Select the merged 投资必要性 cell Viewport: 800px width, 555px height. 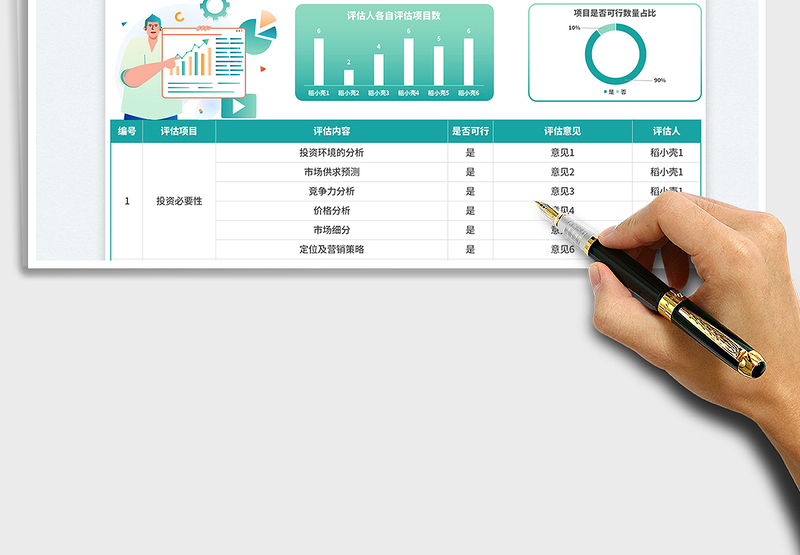[x=179, y=201]
